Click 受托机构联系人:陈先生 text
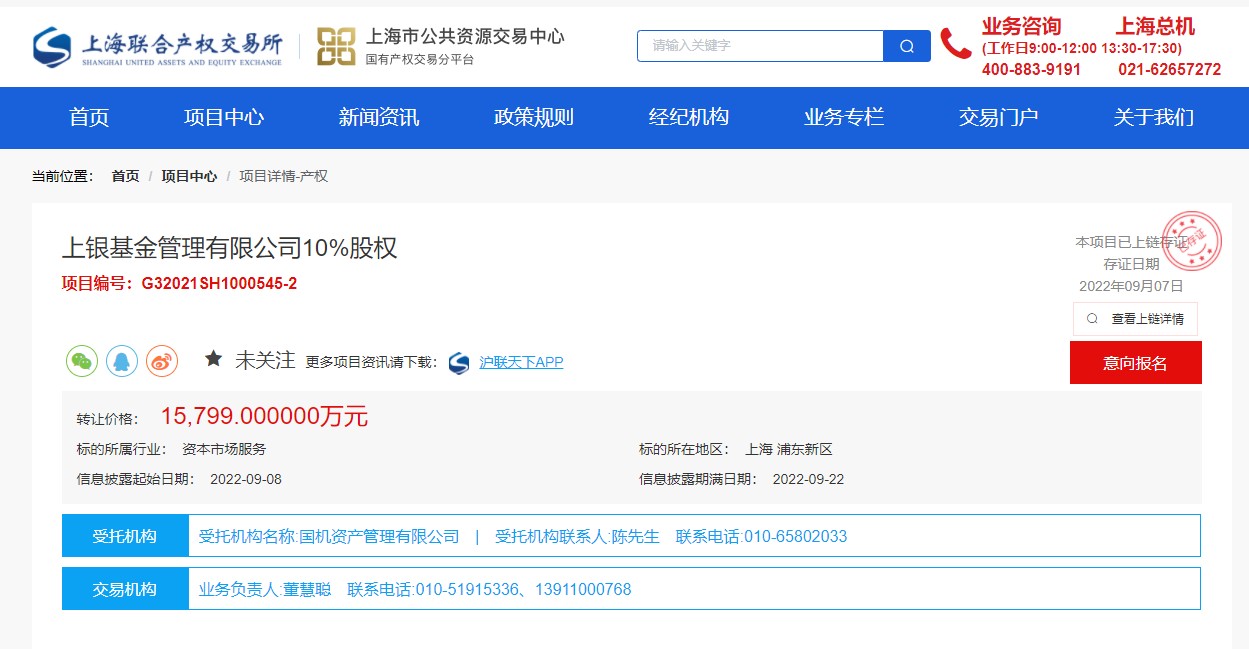Viewport: 1249px width, 649px height. click(x=578, y=536)
